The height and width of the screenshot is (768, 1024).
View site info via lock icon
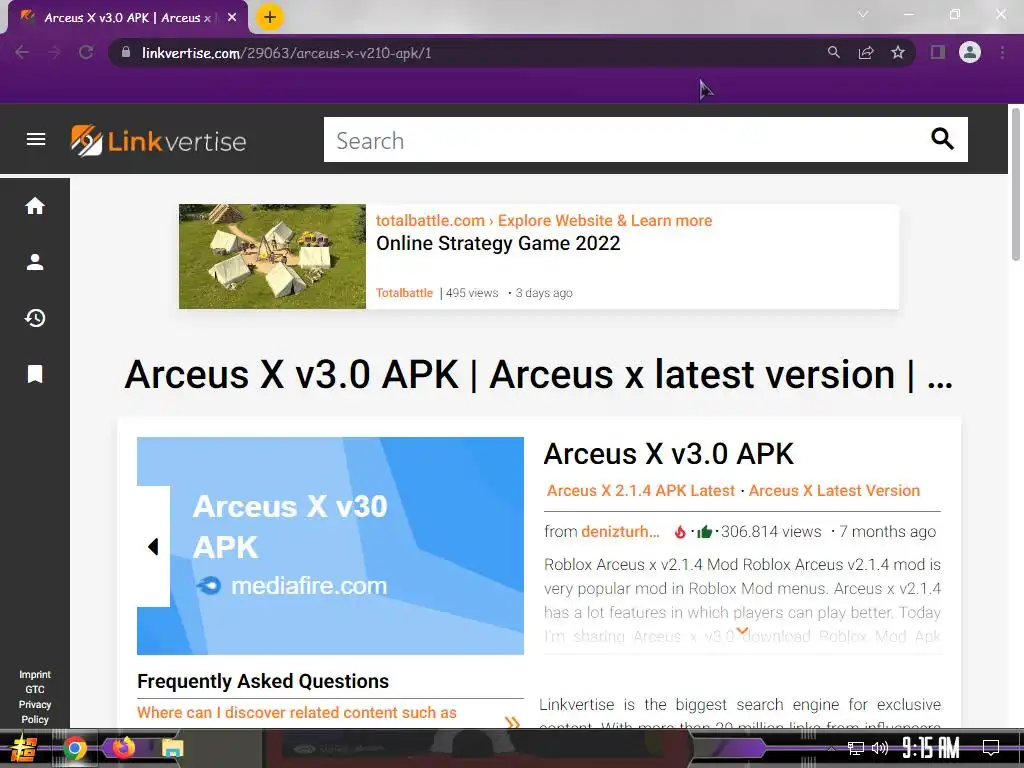tap(125, 52)
